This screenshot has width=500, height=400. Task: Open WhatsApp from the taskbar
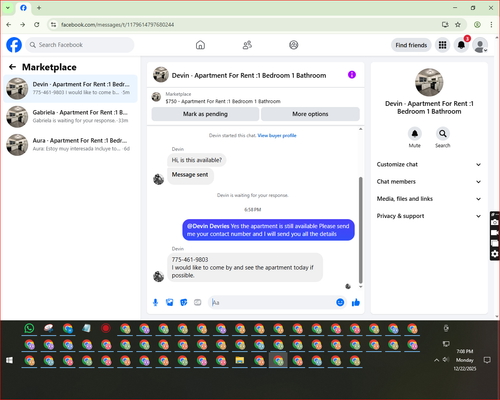(x=29, y=329)
